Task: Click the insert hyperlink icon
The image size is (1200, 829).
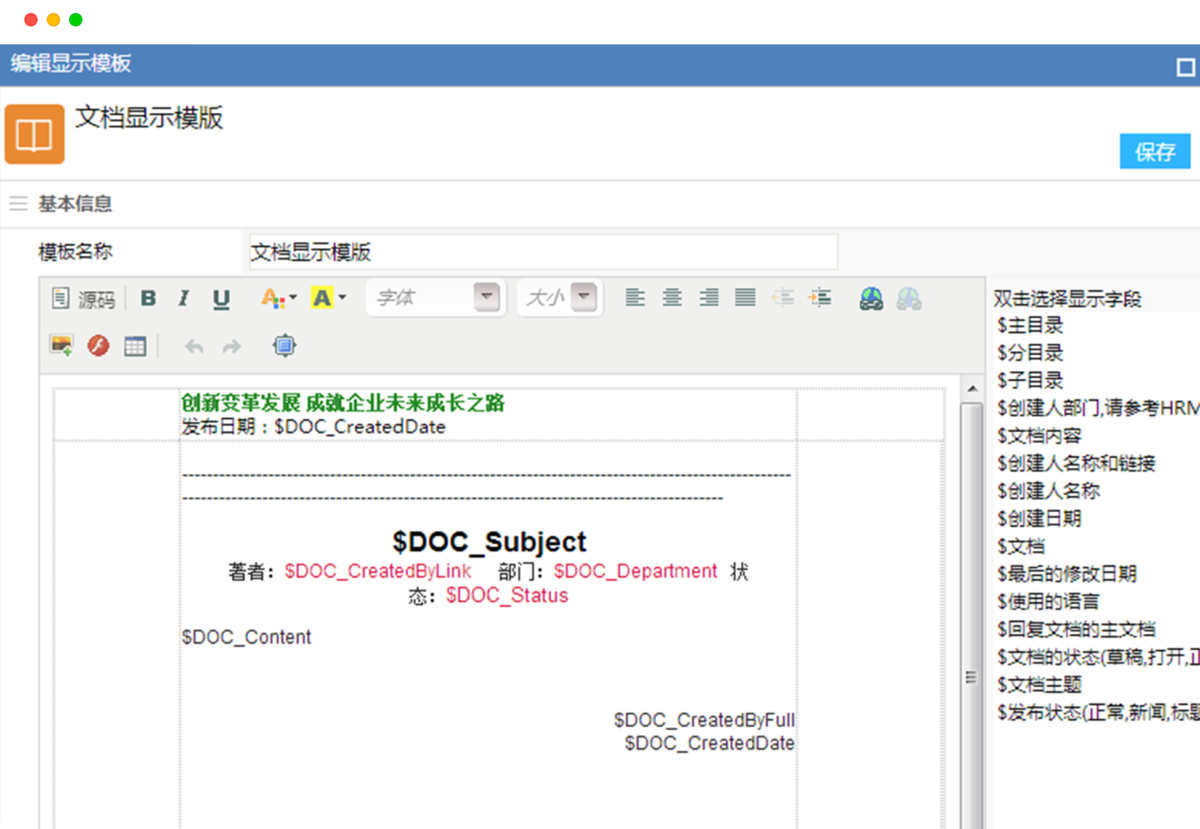Action: point(871,298)
